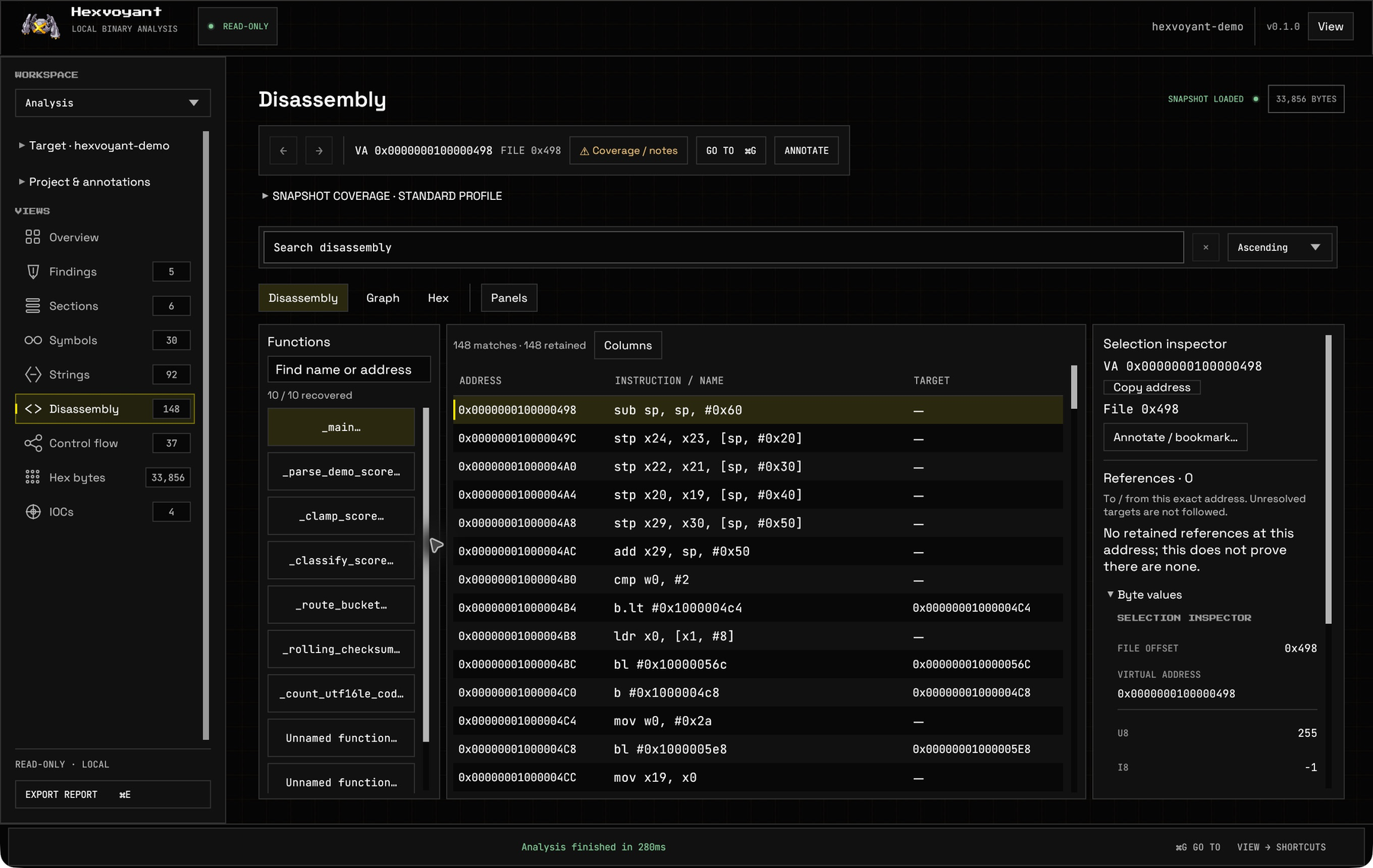Click Copy address in the inspector

(x=1152, y=387)
